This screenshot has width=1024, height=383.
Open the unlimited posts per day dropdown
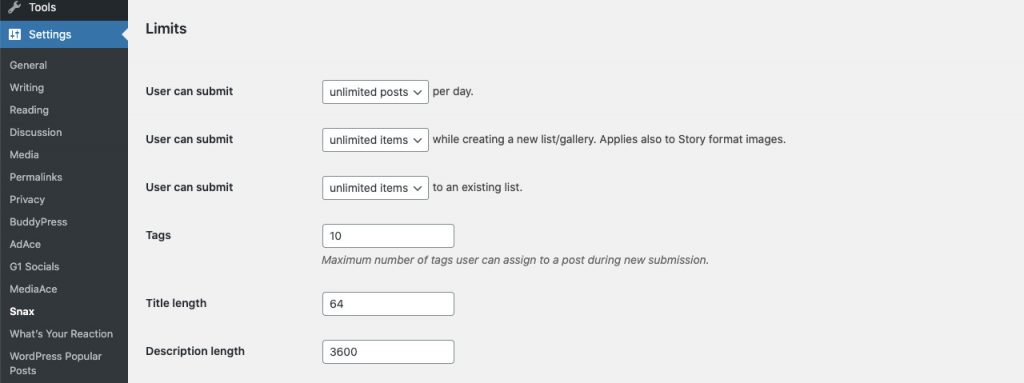pyautogui.click(x=376, y=92)
